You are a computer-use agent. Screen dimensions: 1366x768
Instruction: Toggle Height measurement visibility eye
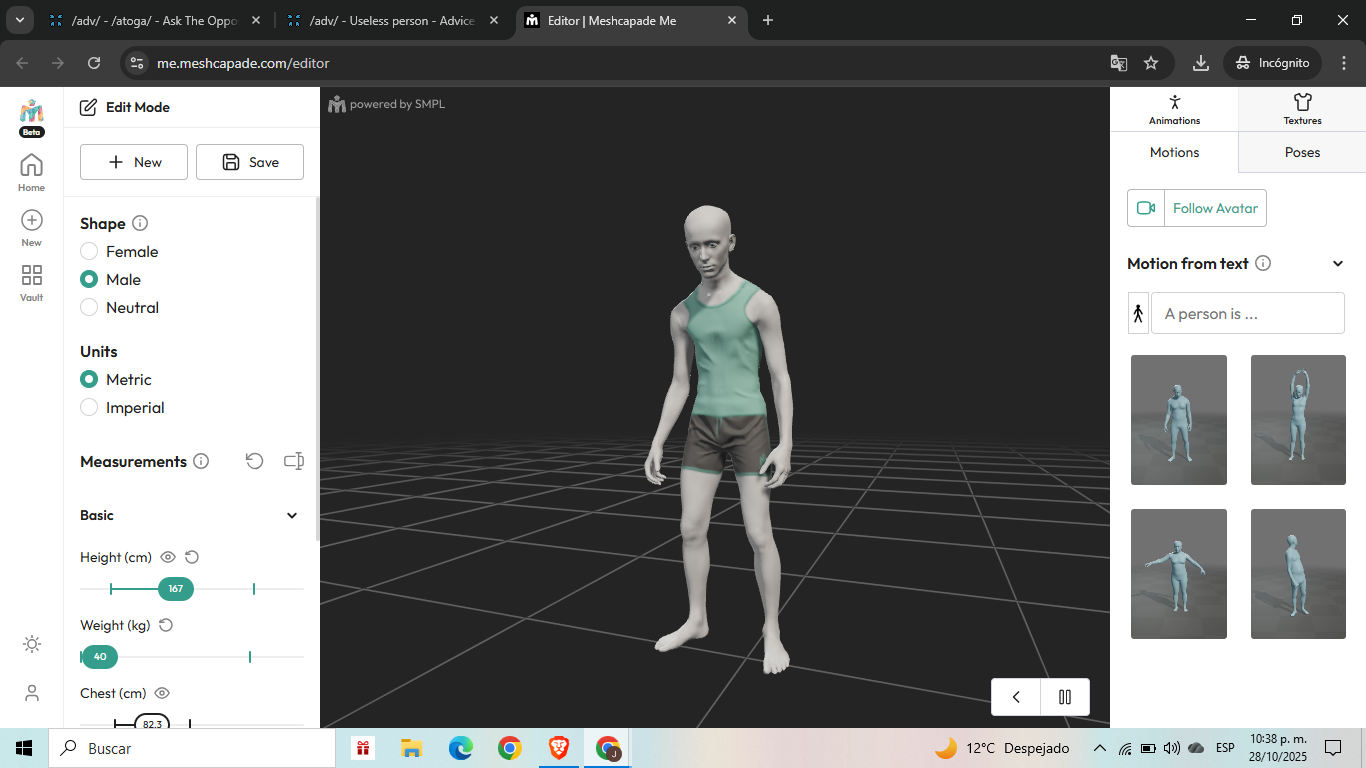[x=168, y=557]
